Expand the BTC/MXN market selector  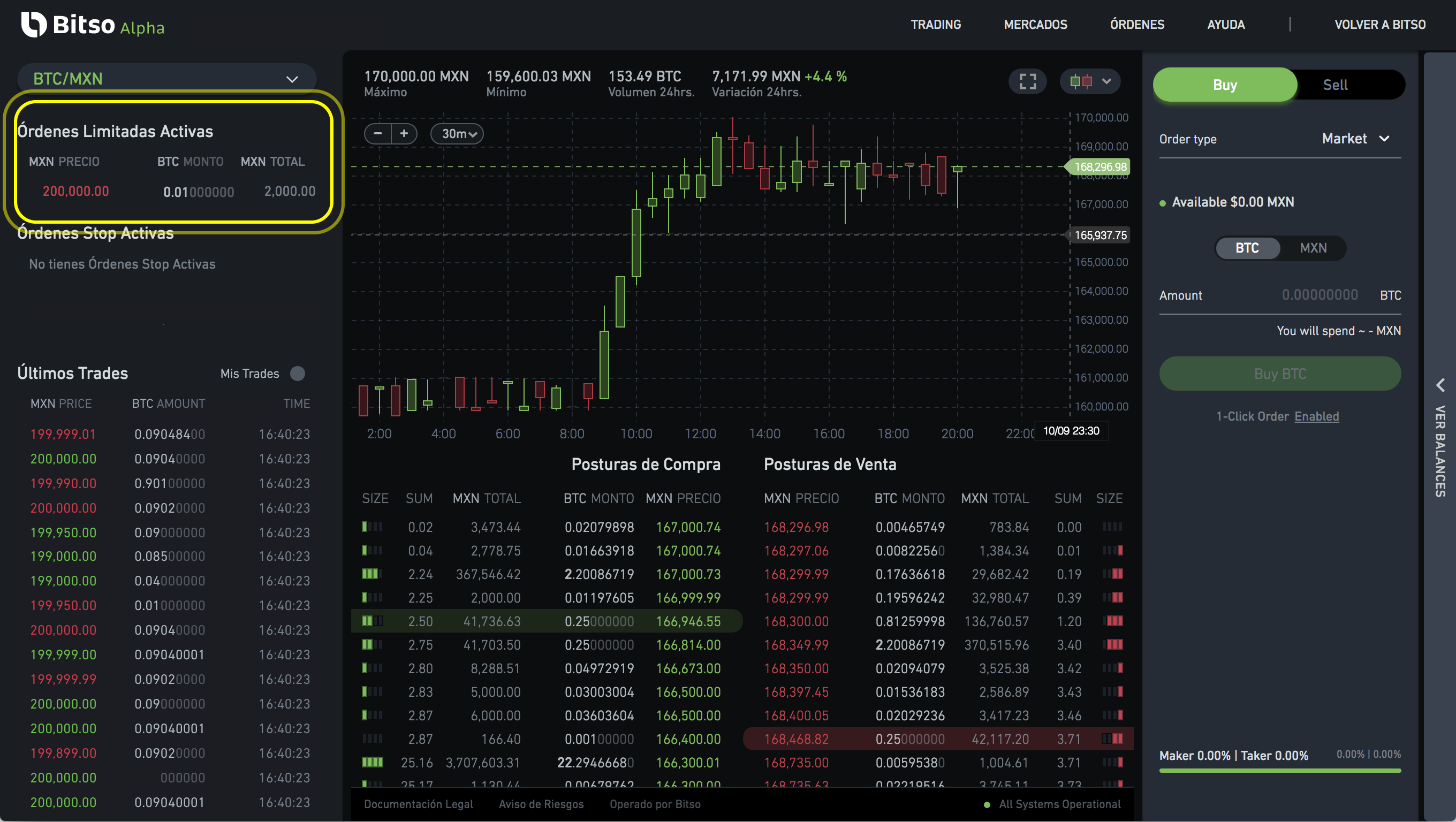tap(166, 79)
